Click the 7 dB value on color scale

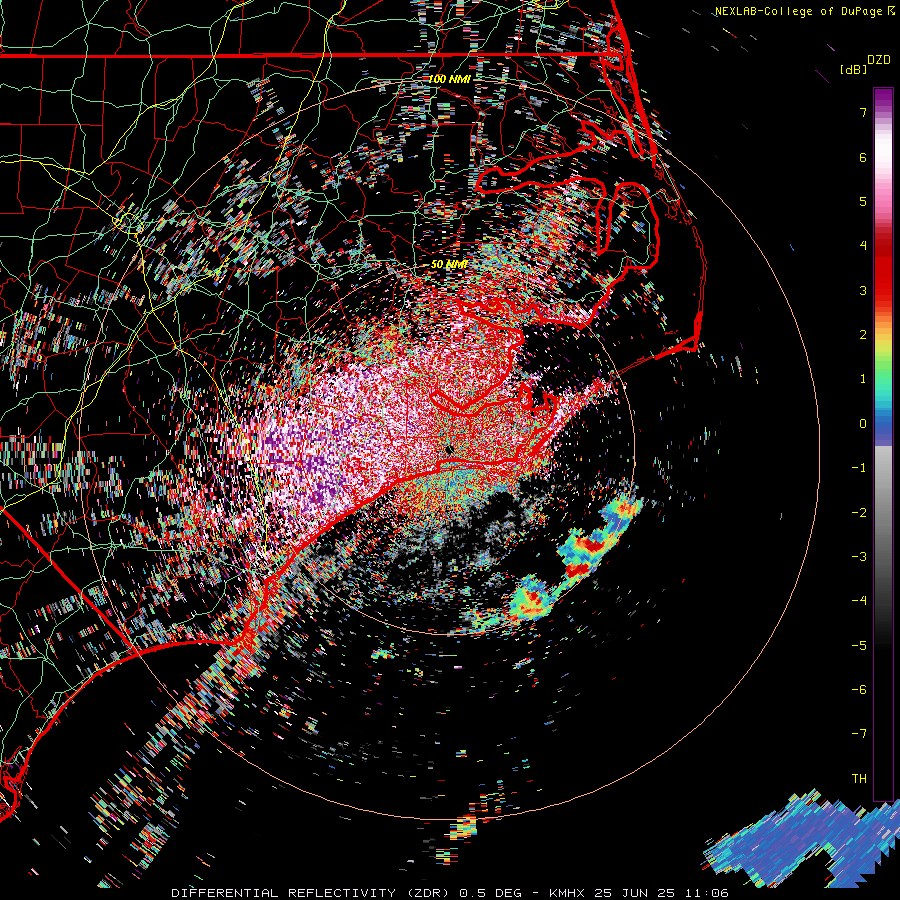863,112
